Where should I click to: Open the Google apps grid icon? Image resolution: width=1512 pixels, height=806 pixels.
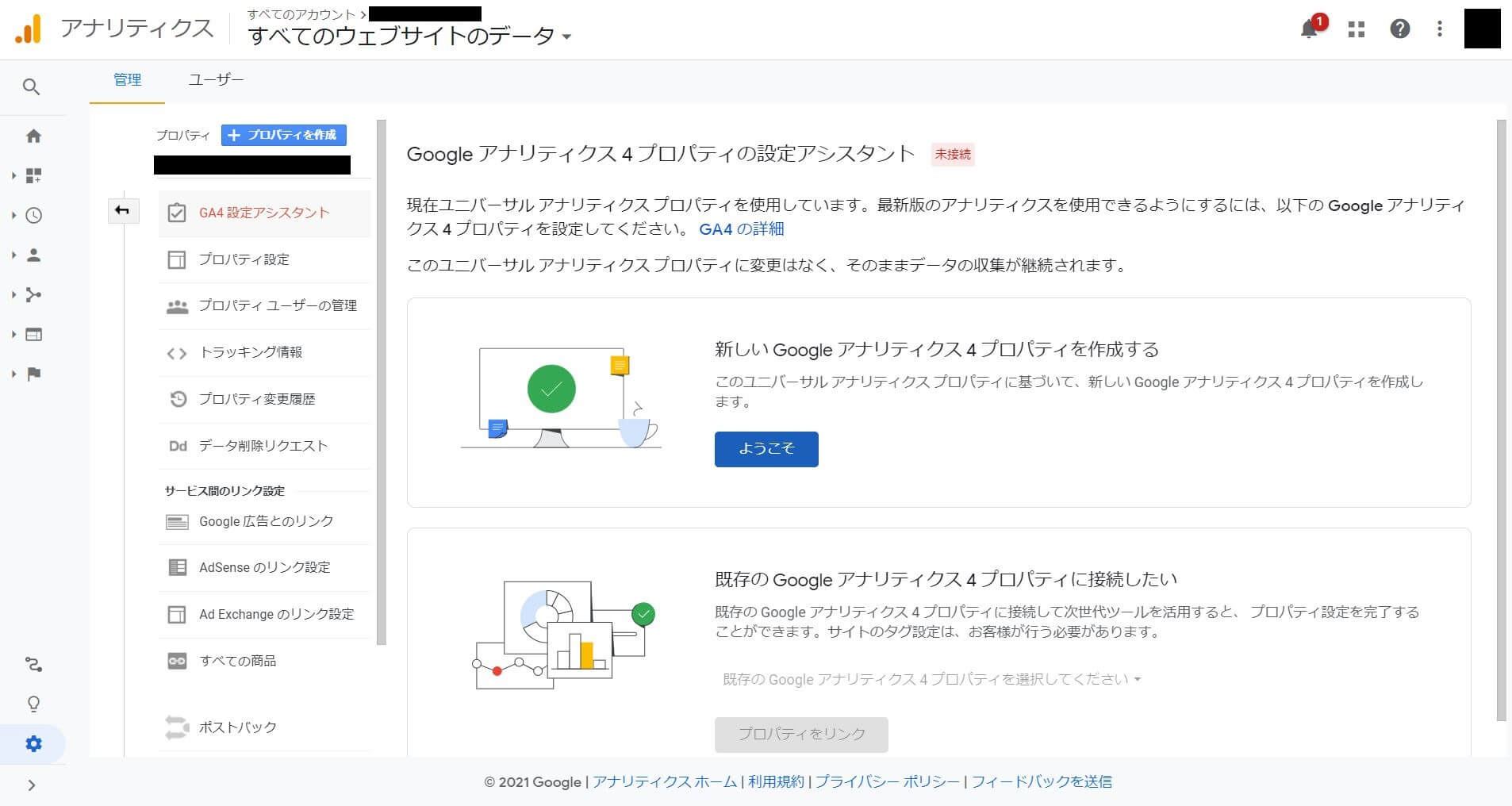click(x=1357, y=29)
